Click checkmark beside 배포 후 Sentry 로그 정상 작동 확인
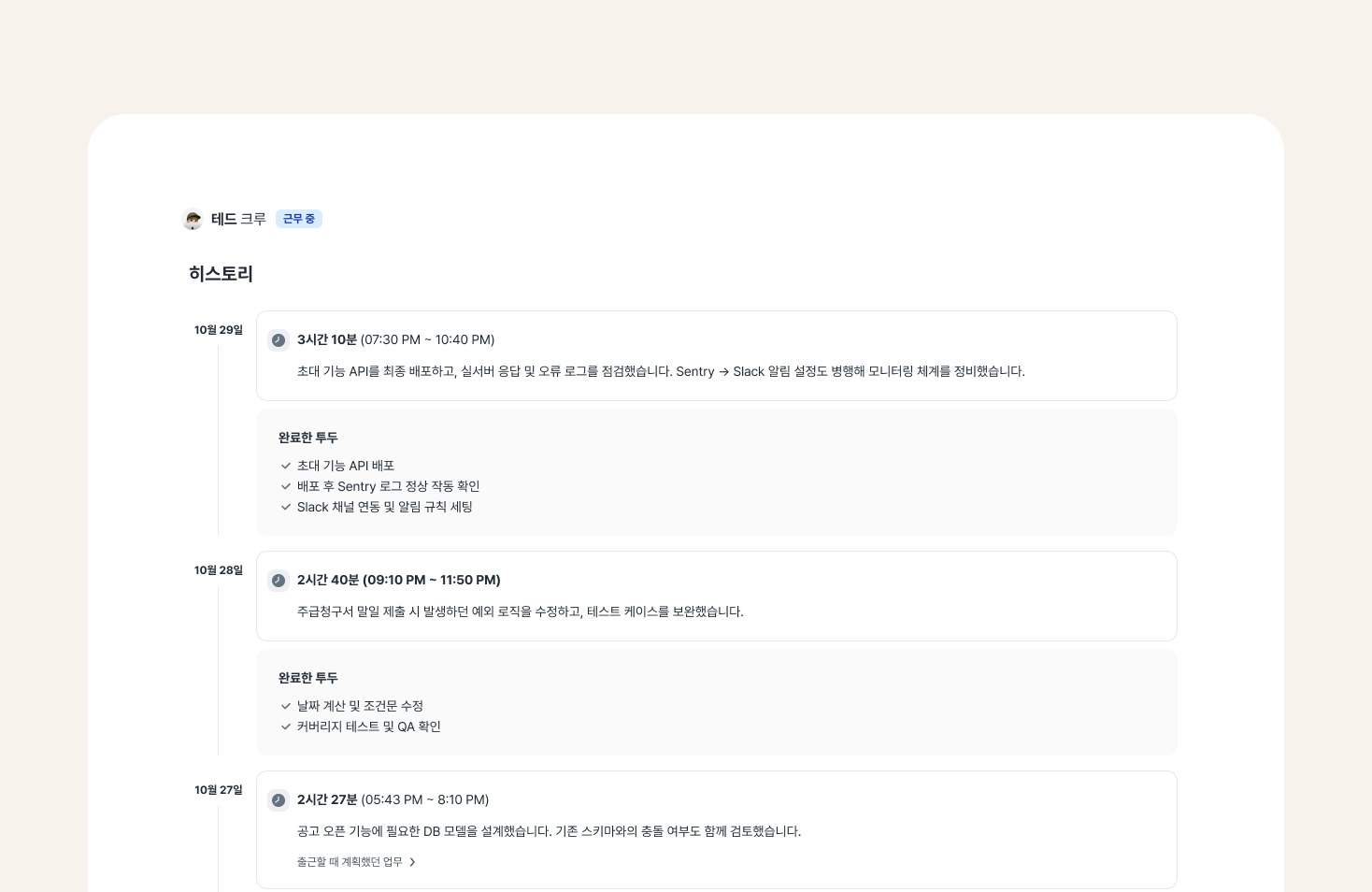Image resolution: width=1372 pixels, height=892 pixels. coord(286,486)
